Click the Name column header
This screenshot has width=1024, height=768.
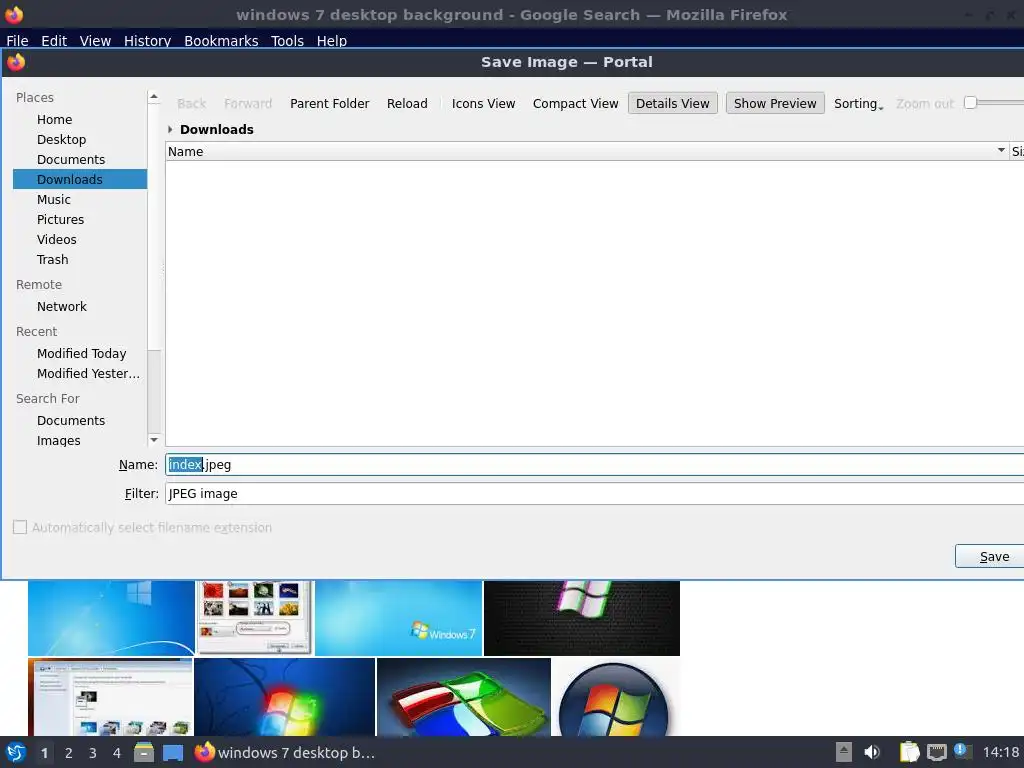(586, 151)
